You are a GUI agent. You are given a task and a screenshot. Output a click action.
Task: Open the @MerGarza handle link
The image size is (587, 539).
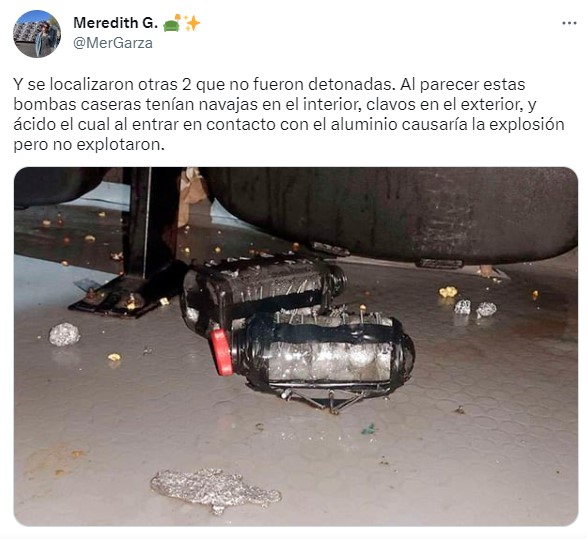pyautogui.click(x=113, y=43)
